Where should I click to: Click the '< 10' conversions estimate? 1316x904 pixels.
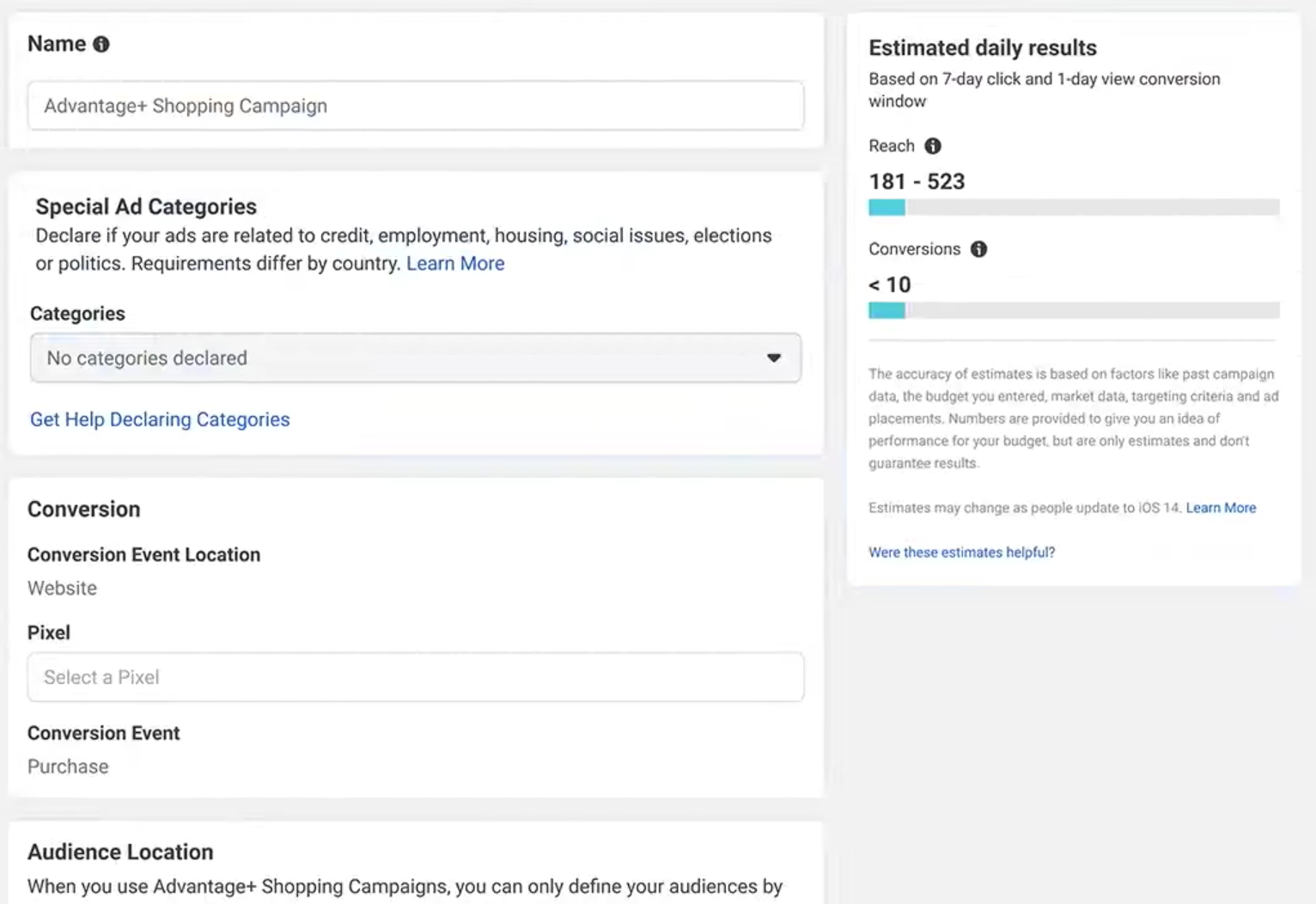(x=889, y=284)
